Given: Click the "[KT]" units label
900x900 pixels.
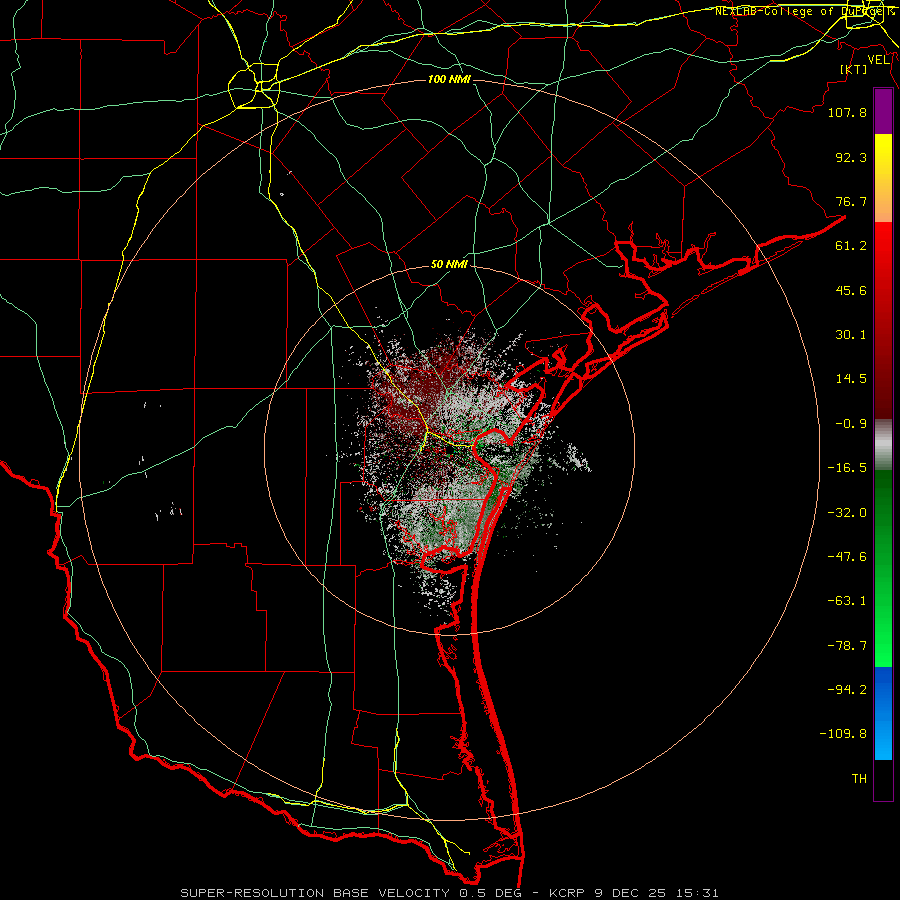Looking at the screenshot, I should click(854, 69).
